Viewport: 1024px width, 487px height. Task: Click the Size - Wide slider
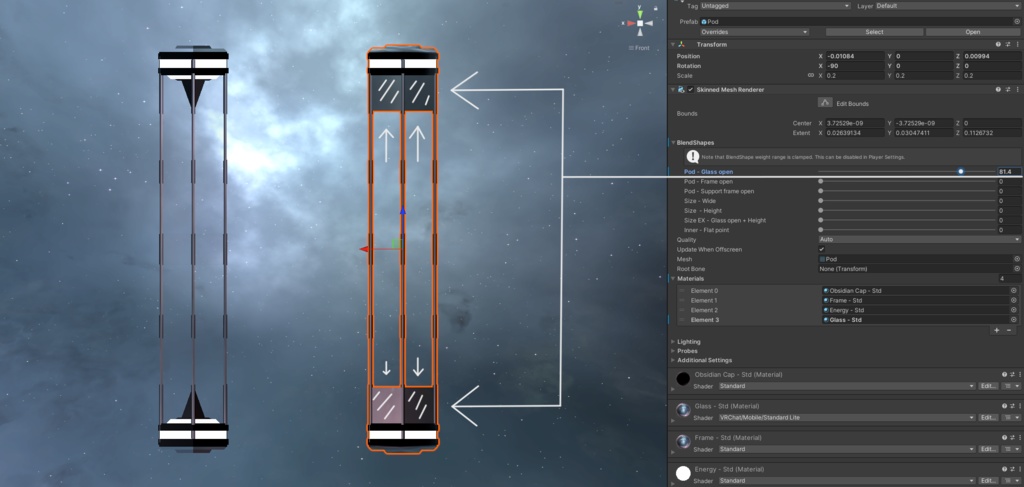tap(906, 201)
